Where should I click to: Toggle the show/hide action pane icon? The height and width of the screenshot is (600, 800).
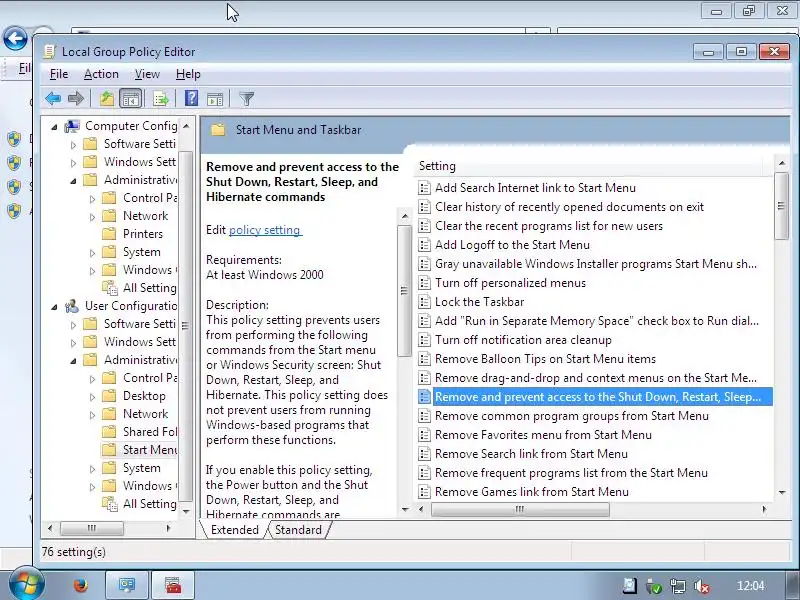215,98
